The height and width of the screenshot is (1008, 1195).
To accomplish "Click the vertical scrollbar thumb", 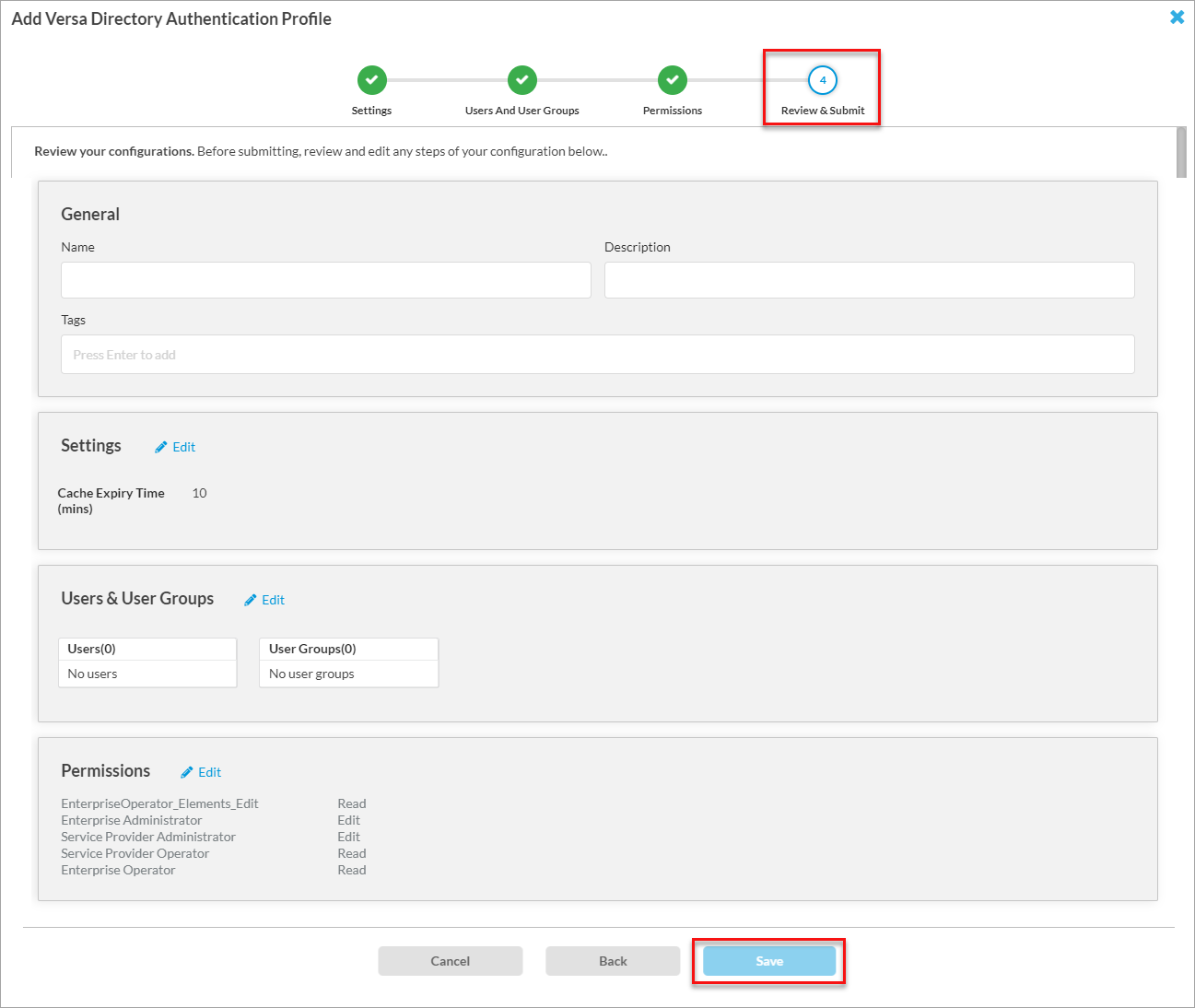I will click(x=1181, y=152).
